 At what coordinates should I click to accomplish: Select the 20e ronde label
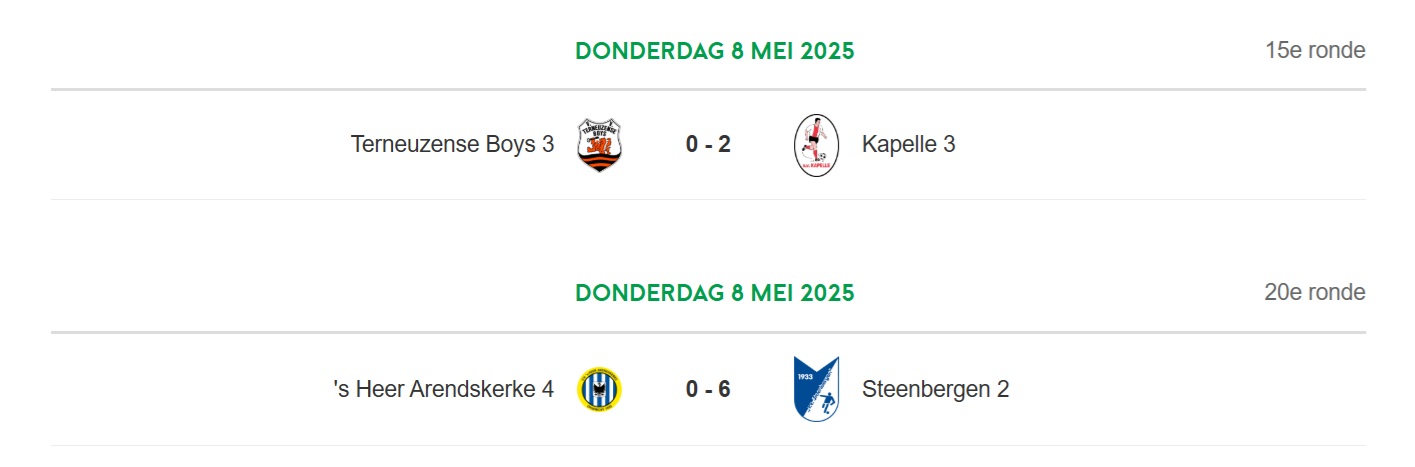point(1315,292)
